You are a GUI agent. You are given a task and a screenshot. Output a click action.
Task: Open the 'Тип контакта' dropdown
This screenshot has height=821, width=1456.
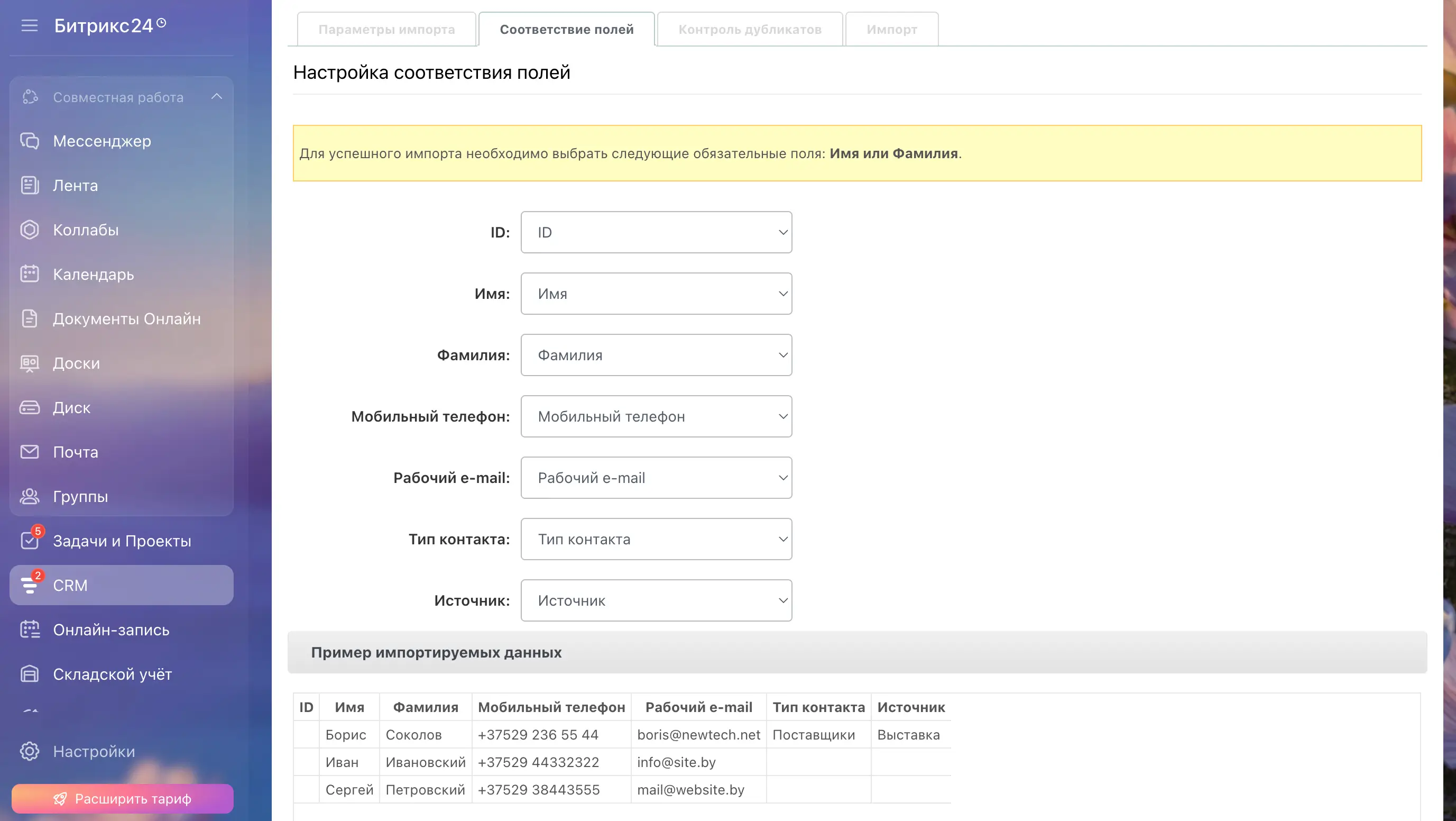[x=656, y=539]
